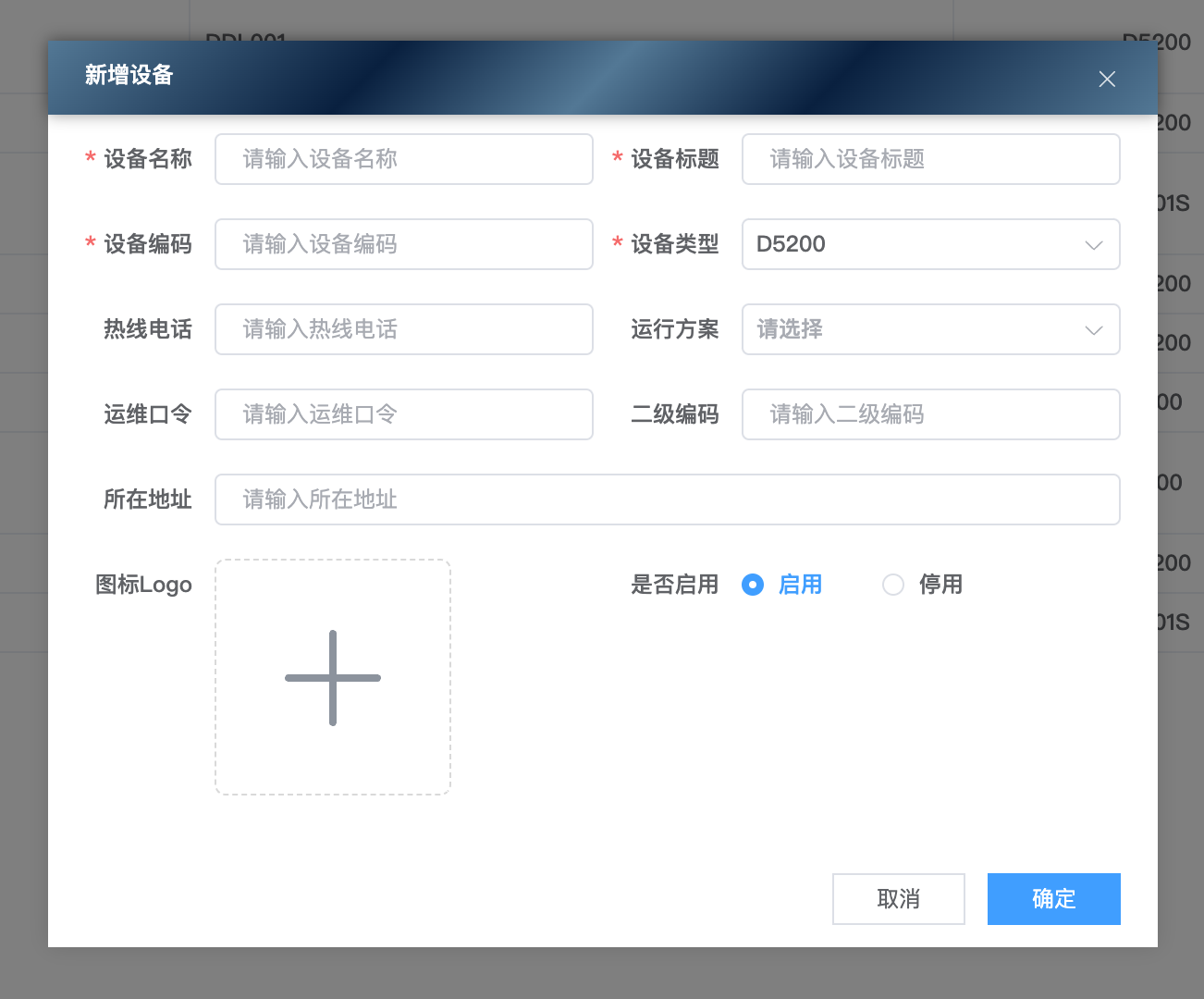The width and height of the screenshot is (1204, 999).
Task: Focus the 设备名称 input field
Action: (403, 159)
